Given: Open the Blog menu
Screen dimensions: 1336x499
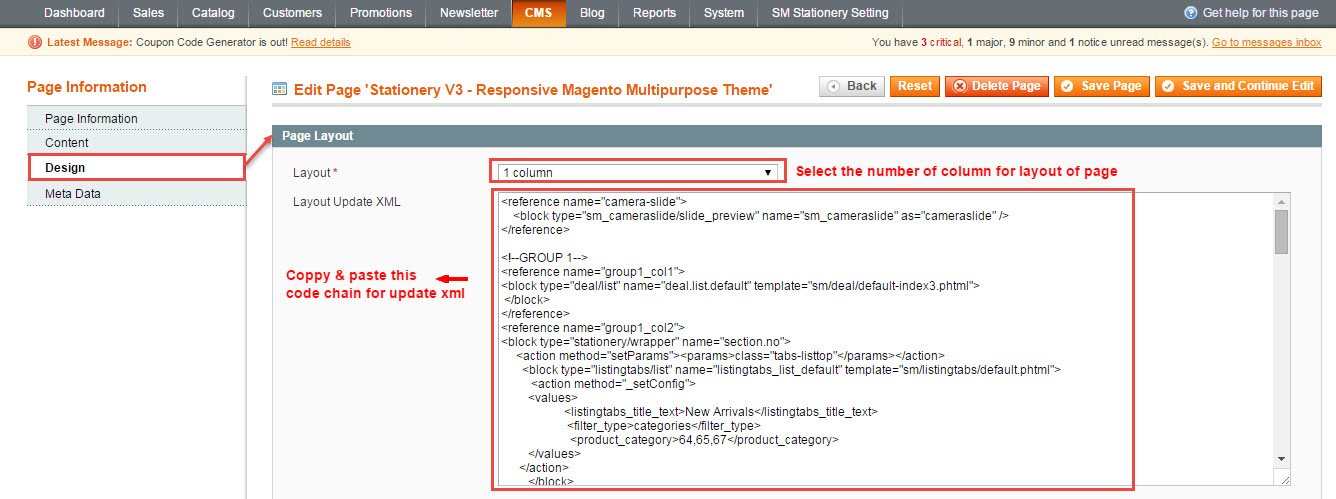Looking at the screenshot, I should pyautogui.click(x=592, y=13).
